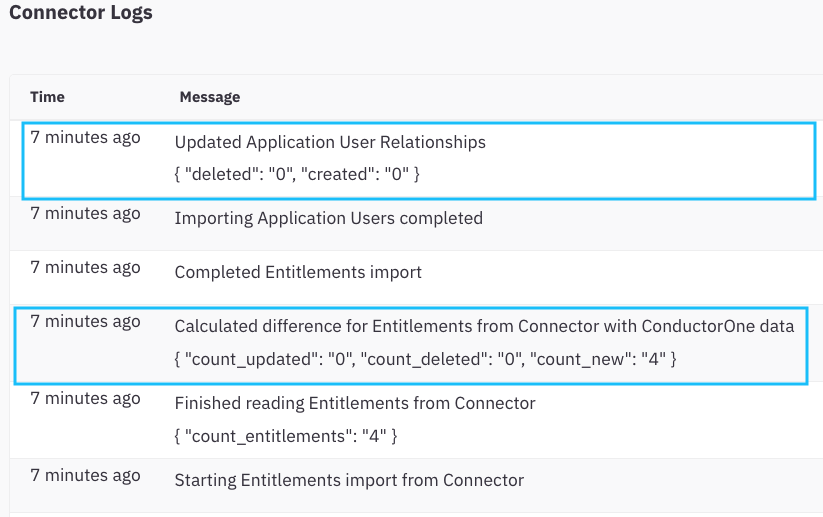The height and width of the screenshot is (517, 823).
Task: Select the Message column header
Action: coord(209,97)
